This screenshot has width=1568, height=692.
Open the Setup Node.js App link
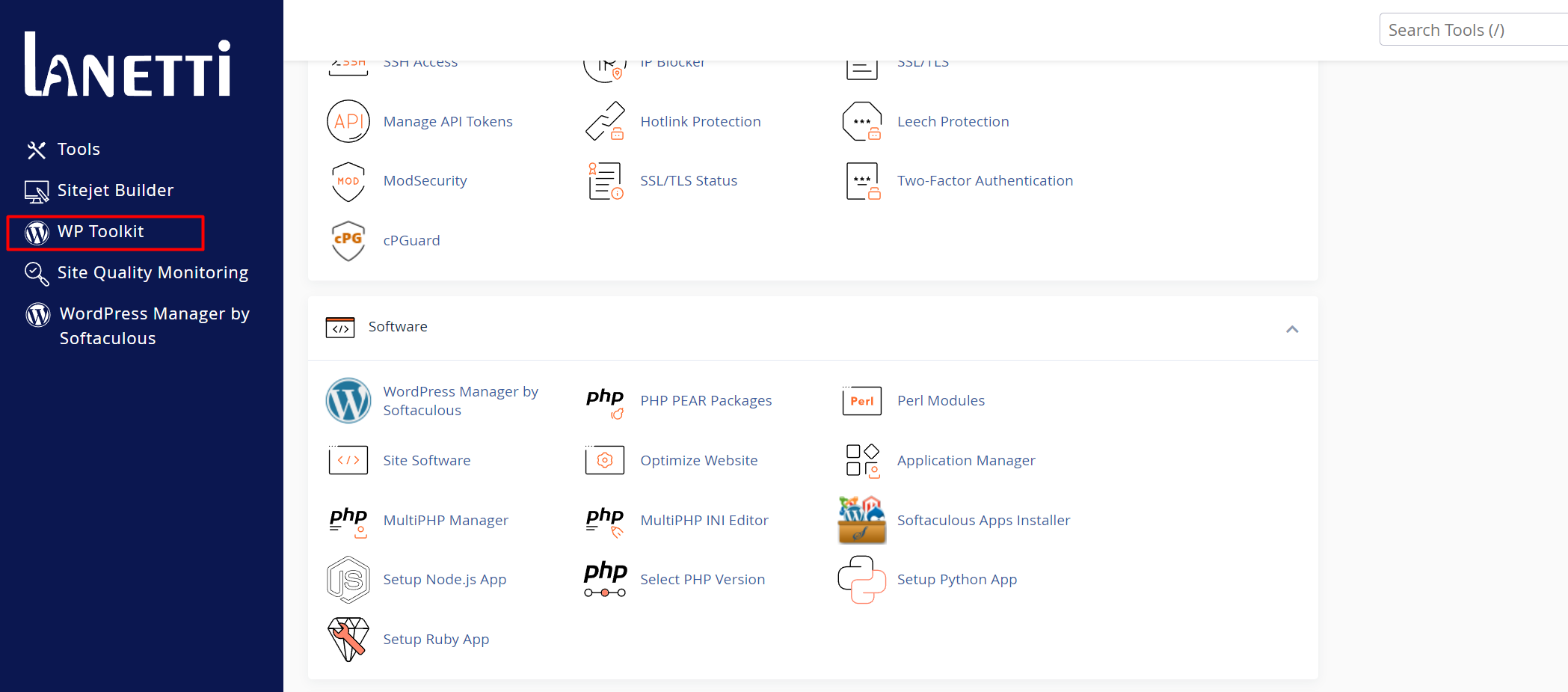pos(444,580)
